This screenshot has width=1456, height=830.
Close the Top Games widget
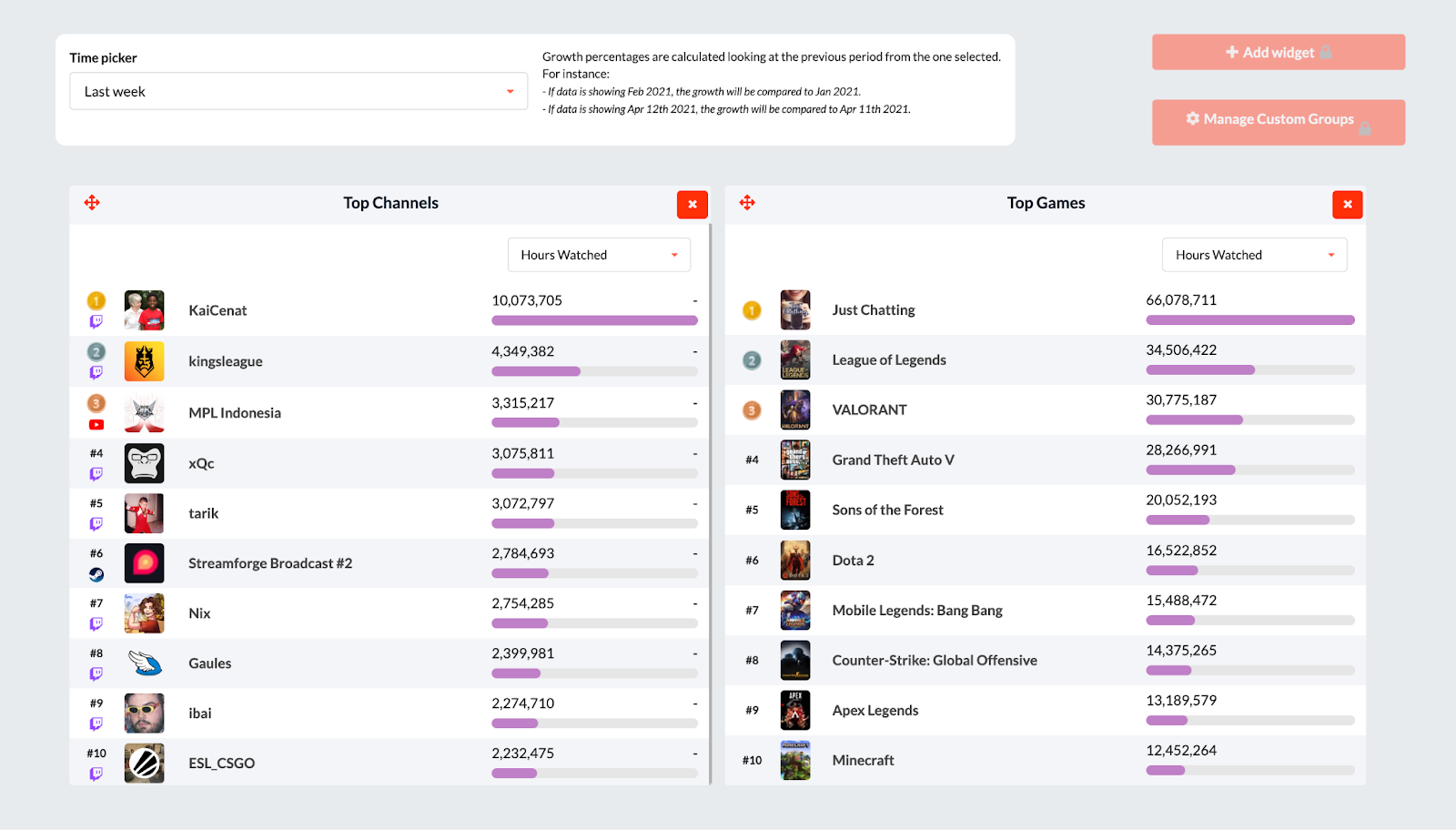(x=1348, y=204)
